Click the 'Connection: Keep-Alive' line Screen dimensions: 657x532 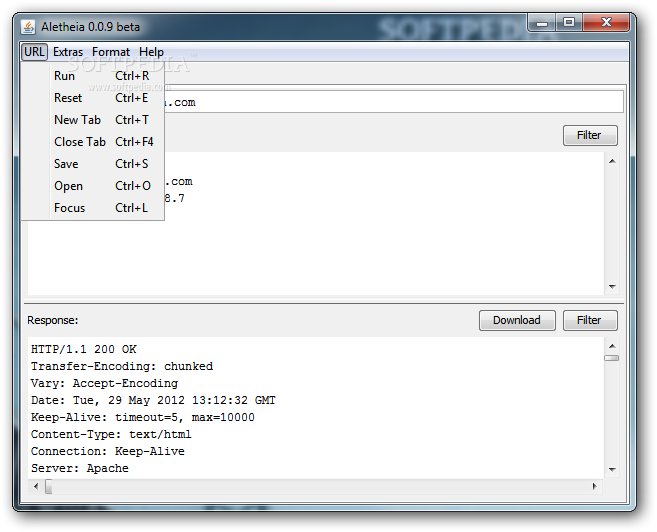coord(108,452)
